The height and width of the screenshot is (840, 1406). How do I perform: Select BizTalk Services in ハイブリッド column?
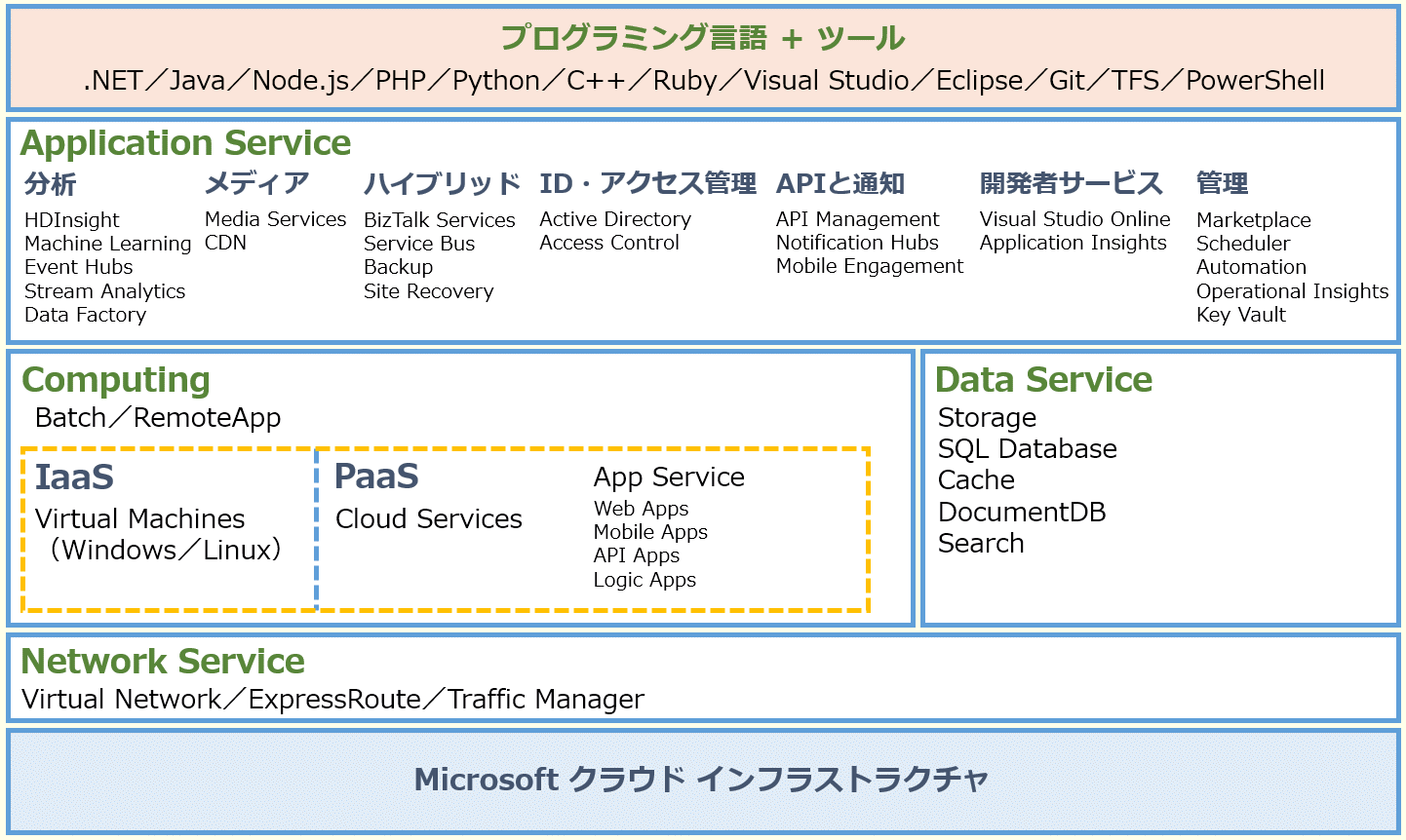coord(440,220)
